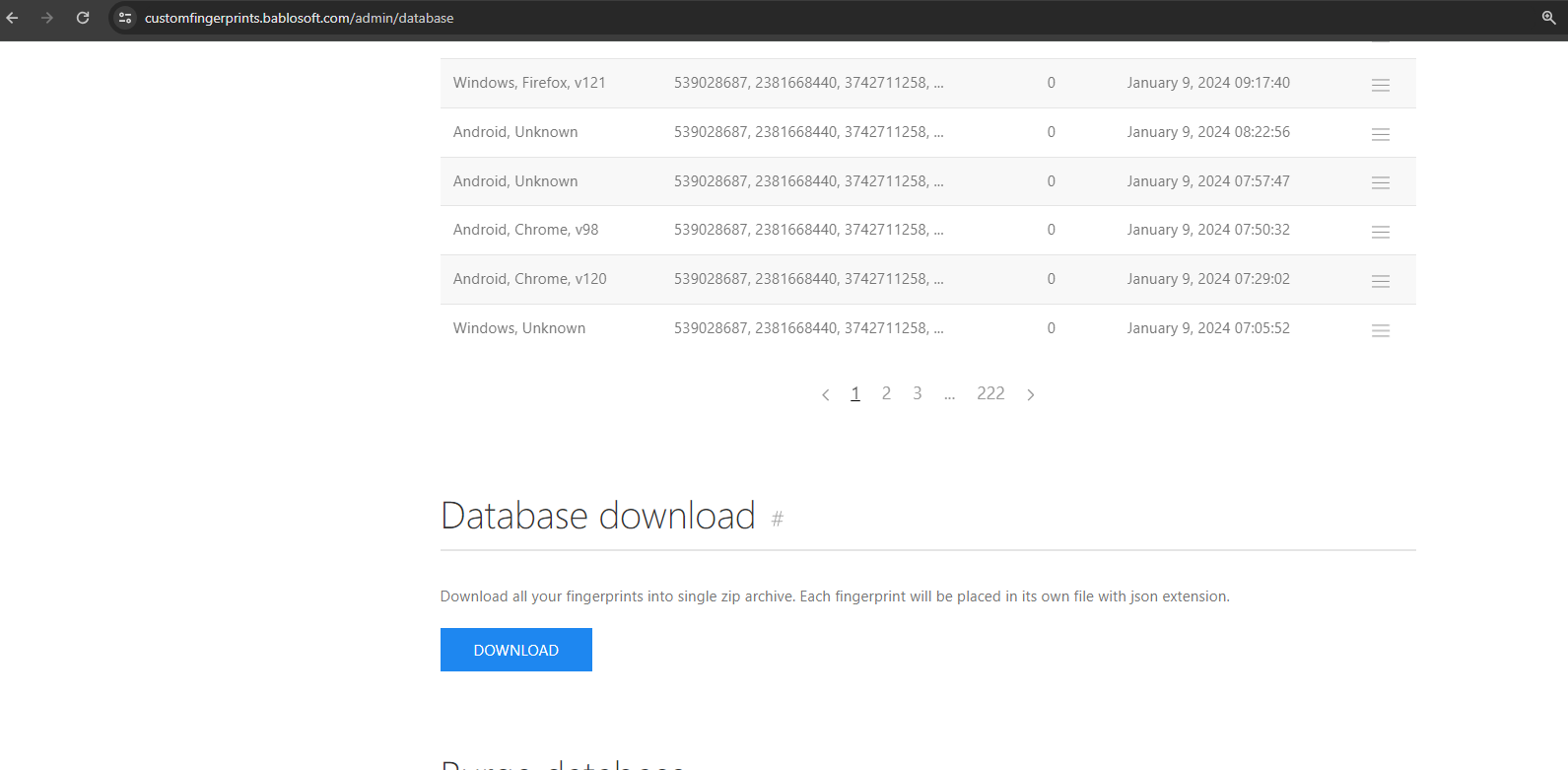Click the Android, Chrome, v120 row
The height and width of the screenshot is (770, 1568).
click(529, 279)
